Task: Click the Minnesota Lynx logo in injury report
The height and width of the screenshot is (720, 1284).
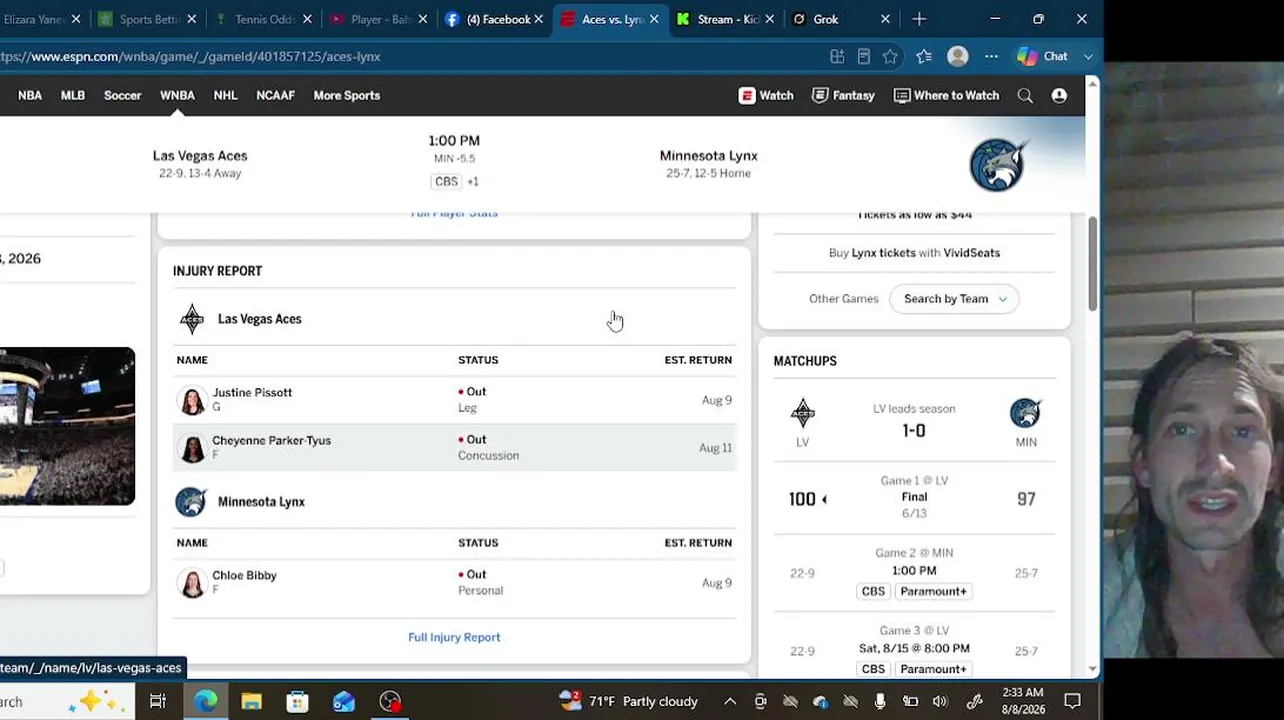Action: tap(191, 502)
